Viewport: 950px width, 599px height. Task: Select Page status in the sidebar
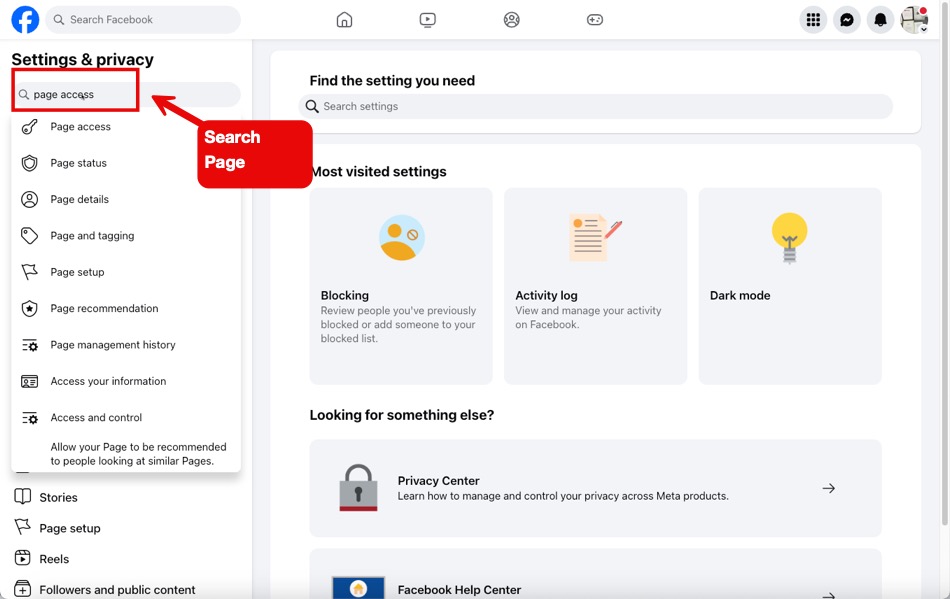(78, 163)
